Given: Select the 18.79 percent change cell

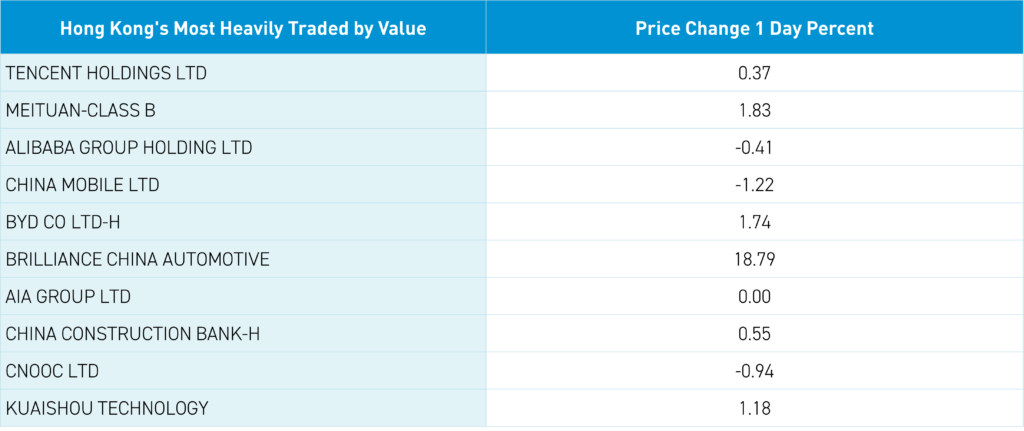Looking at the screenshot, I should pos(754,259).
